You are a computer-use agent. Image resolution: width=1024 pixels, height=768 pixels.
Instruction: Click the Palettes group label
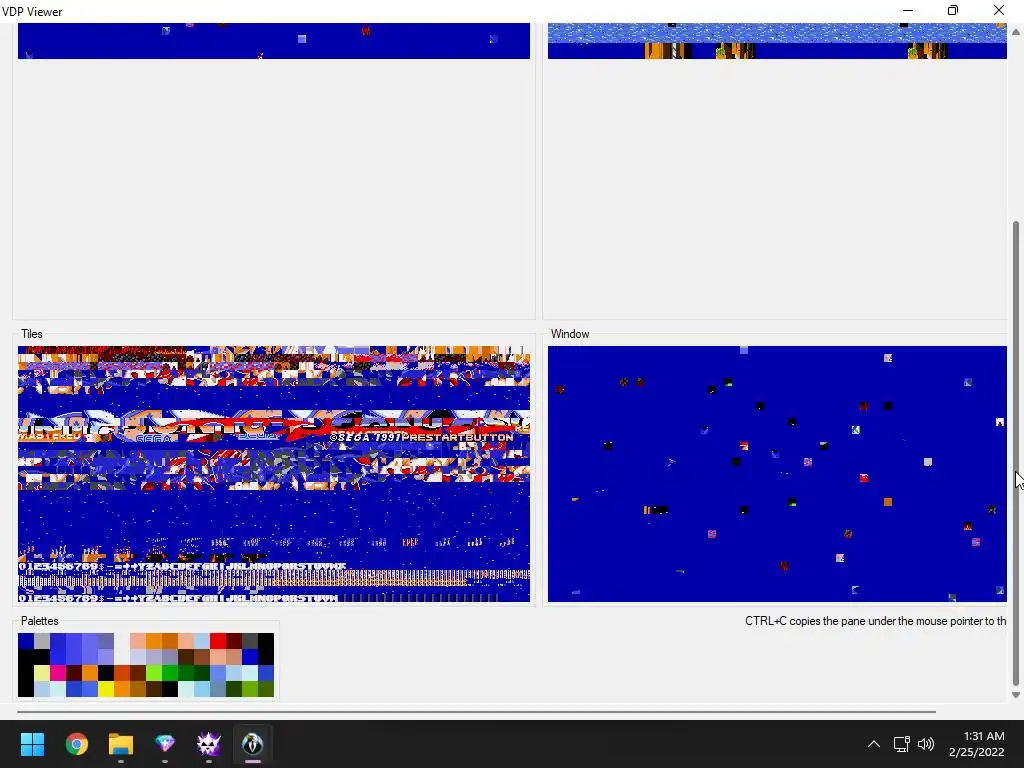39,621
